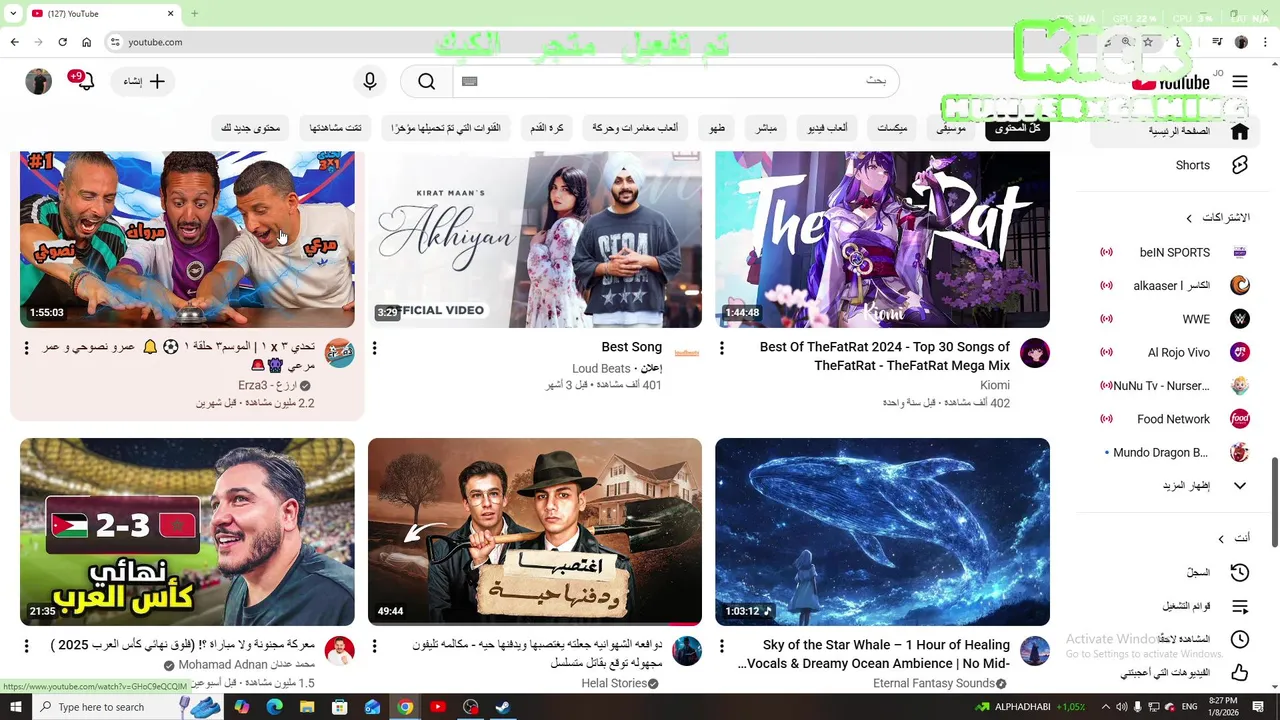Image resolution: width=1280 pixels, height=720 pixels.
Task: Select the 'مباشر' live chip
Action: click(766, 128)
